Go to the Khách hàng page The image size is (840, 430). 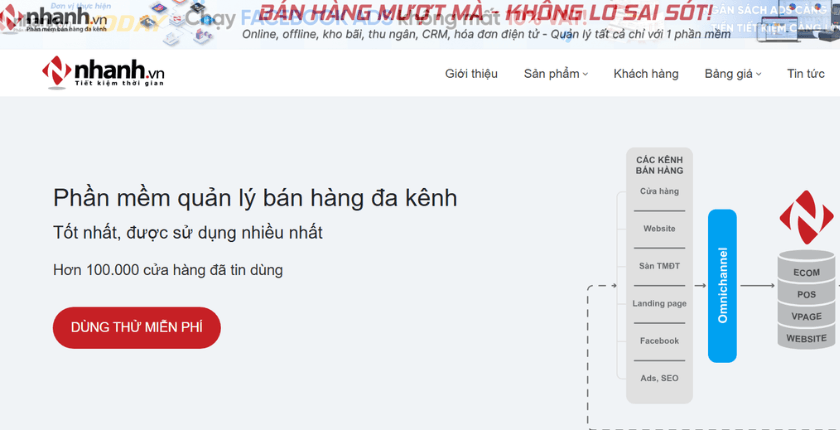pos(646,74)
